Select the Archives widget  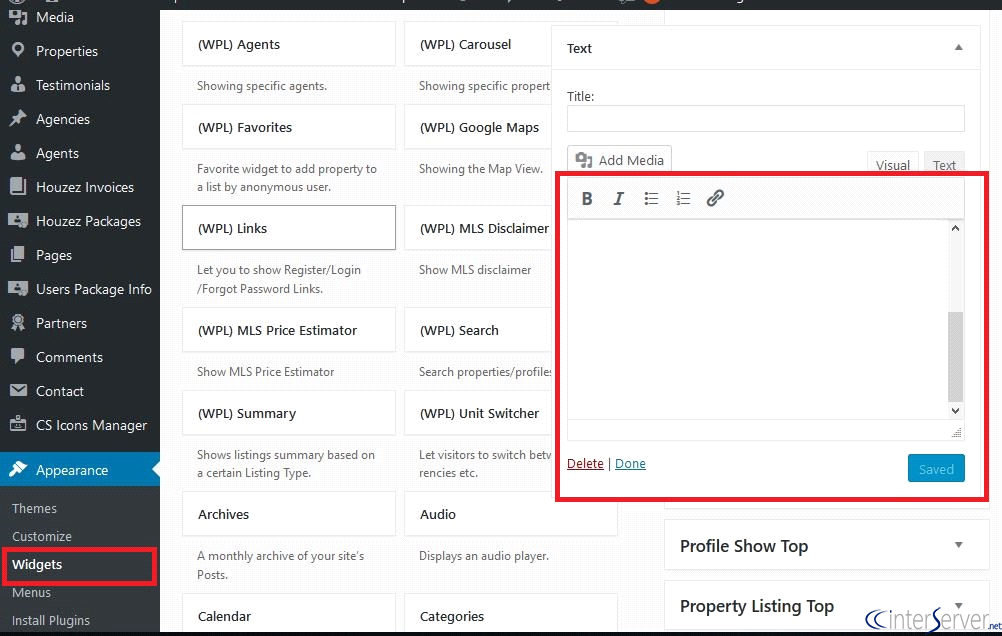(x=289, y=514)
